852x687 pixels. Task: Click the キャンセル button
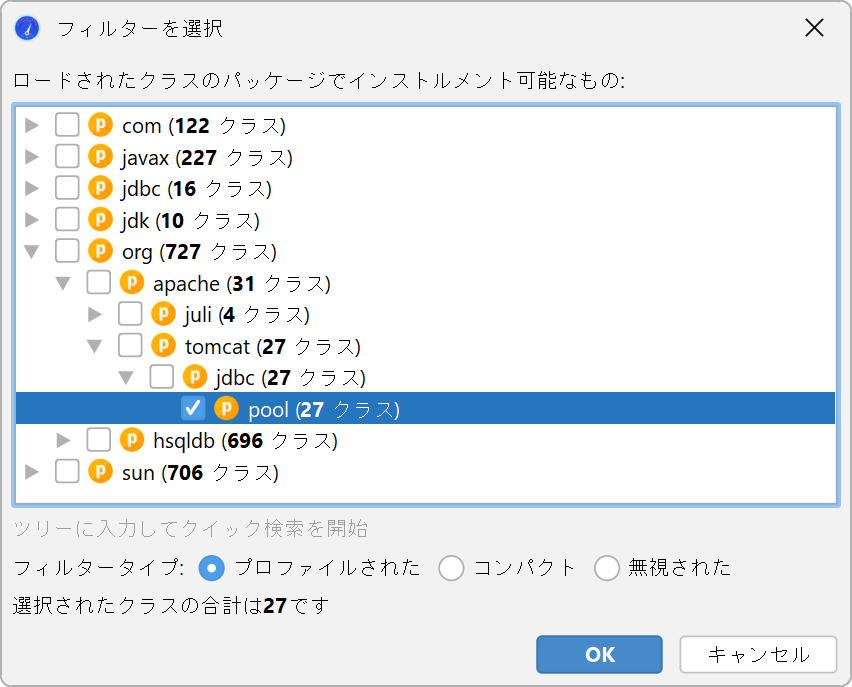pos(758,654)
